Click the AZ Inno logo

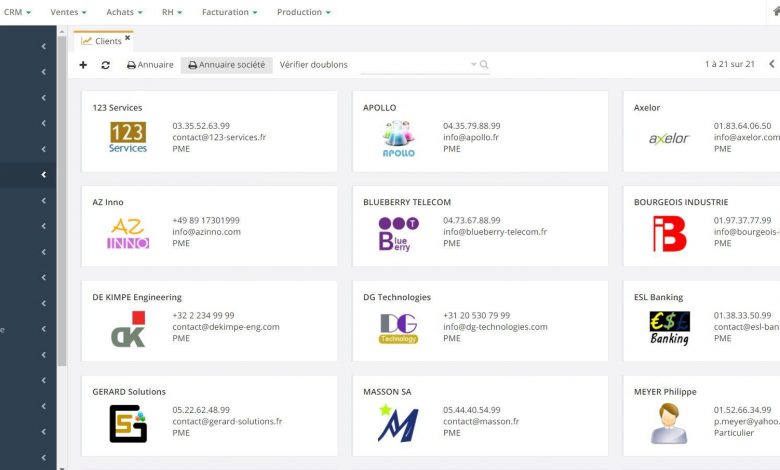coord(128,233)
